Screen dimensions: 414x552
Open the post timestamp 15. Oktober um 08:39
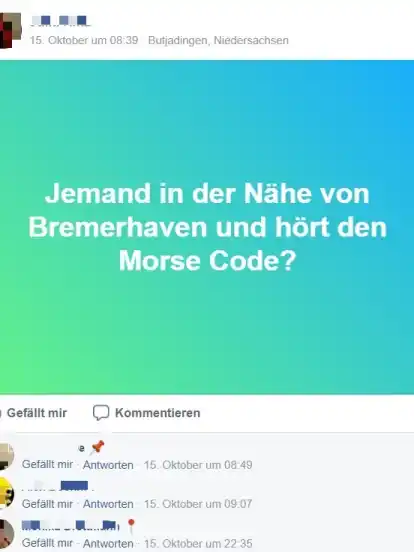pyautogui.click(x=84, y=40)
